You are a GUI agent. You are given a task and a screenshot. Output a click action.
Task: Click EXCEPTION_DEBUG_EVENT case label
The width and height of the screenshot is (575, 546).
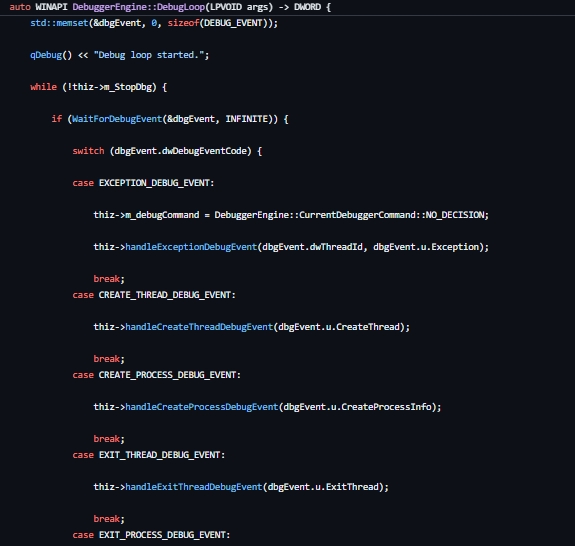point(154,183)
